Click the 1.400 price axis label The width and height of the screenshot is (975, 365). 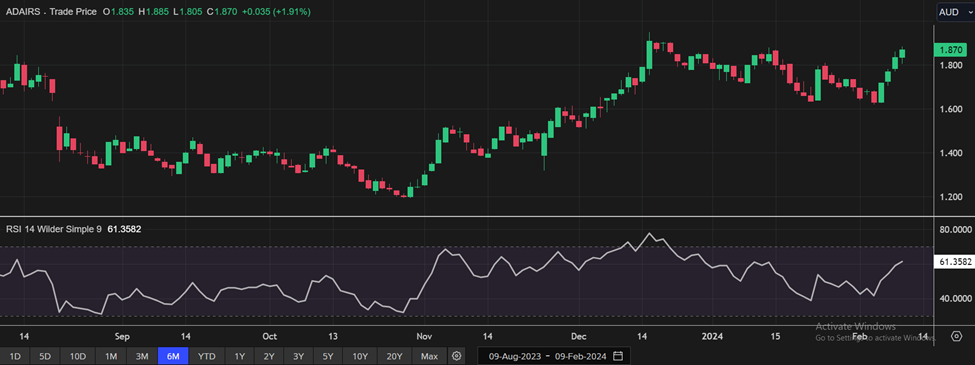(950, 153)
